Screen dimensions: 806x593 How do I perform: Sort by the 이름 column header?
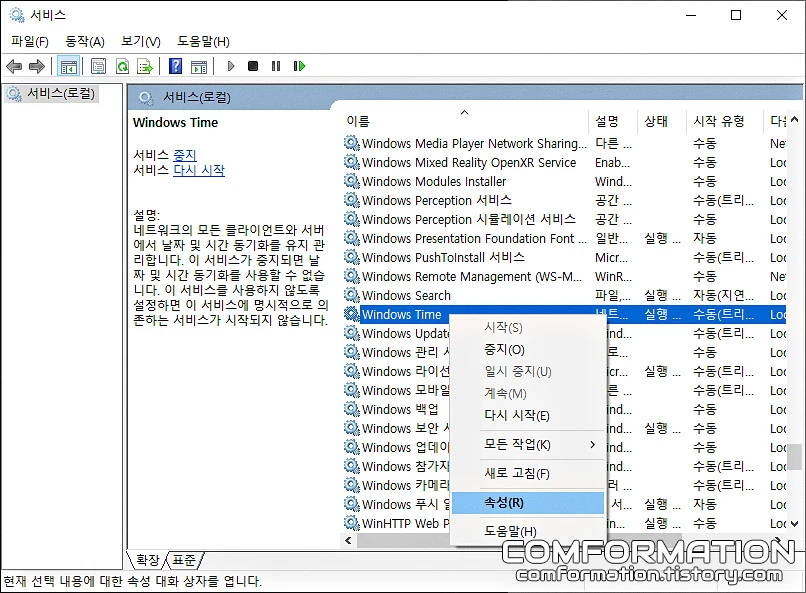(x=465, y=121)
